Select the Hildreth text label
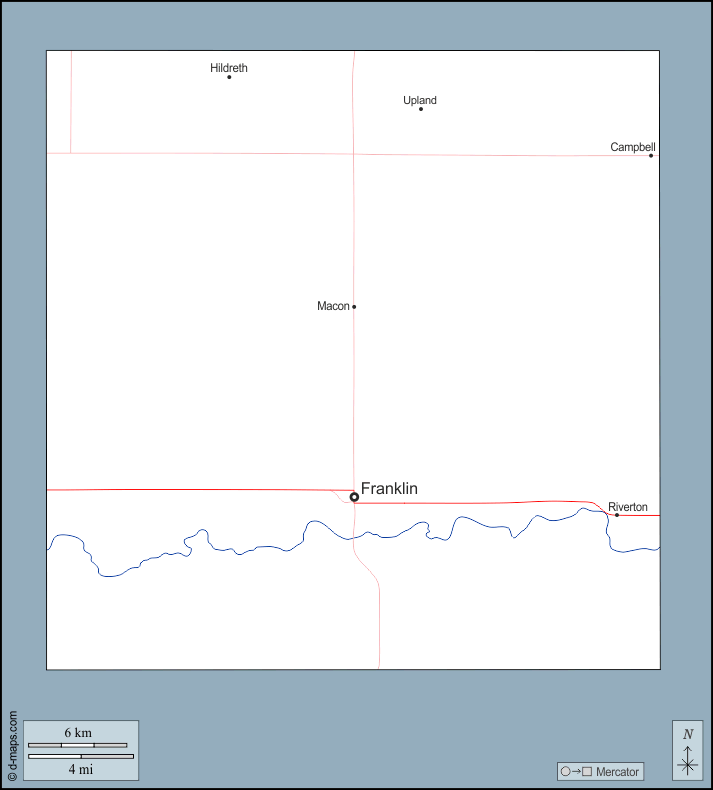Image resolution: width=713 pixels, height=790 pixels. tap(229, 68)
